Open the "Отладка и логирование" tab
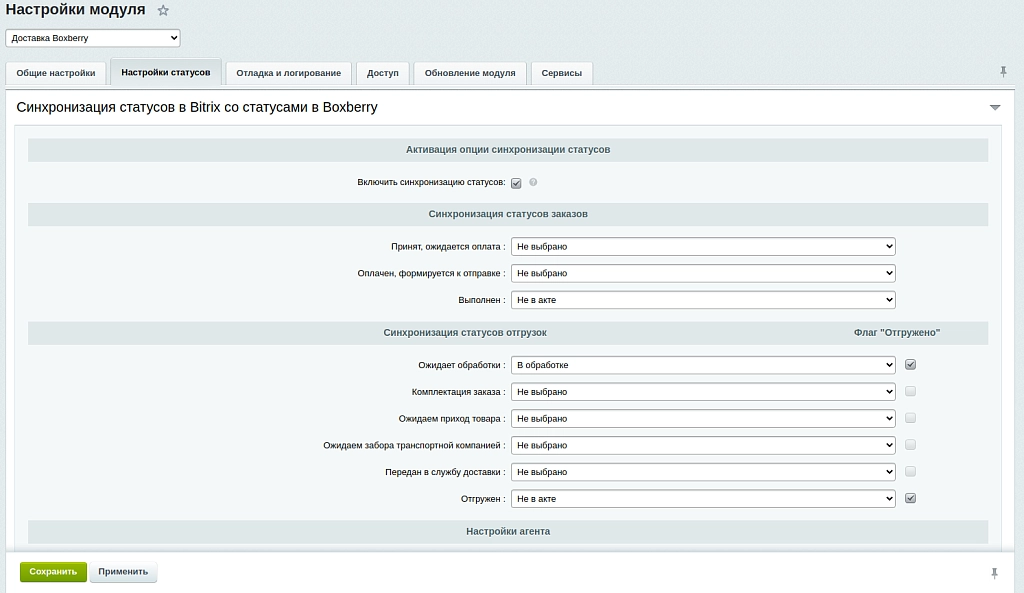Screen dimensions: 1024x593 289,73
